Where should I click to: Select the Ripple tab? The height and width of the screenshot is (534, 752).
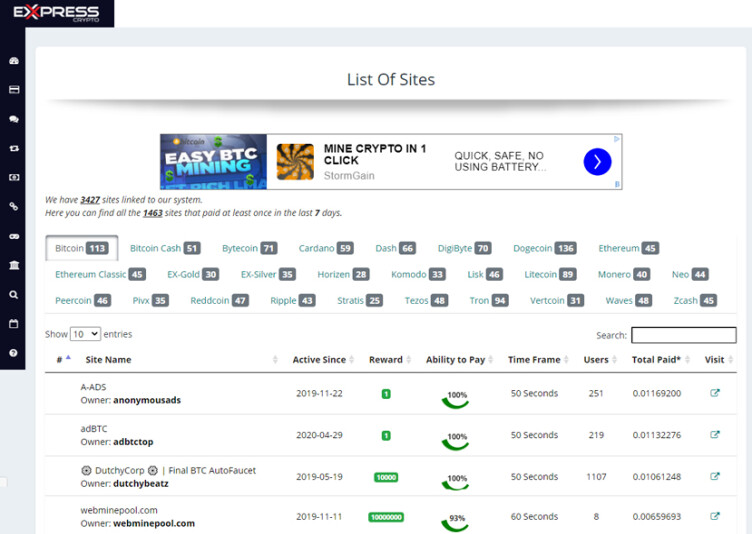tap(293, 300)
